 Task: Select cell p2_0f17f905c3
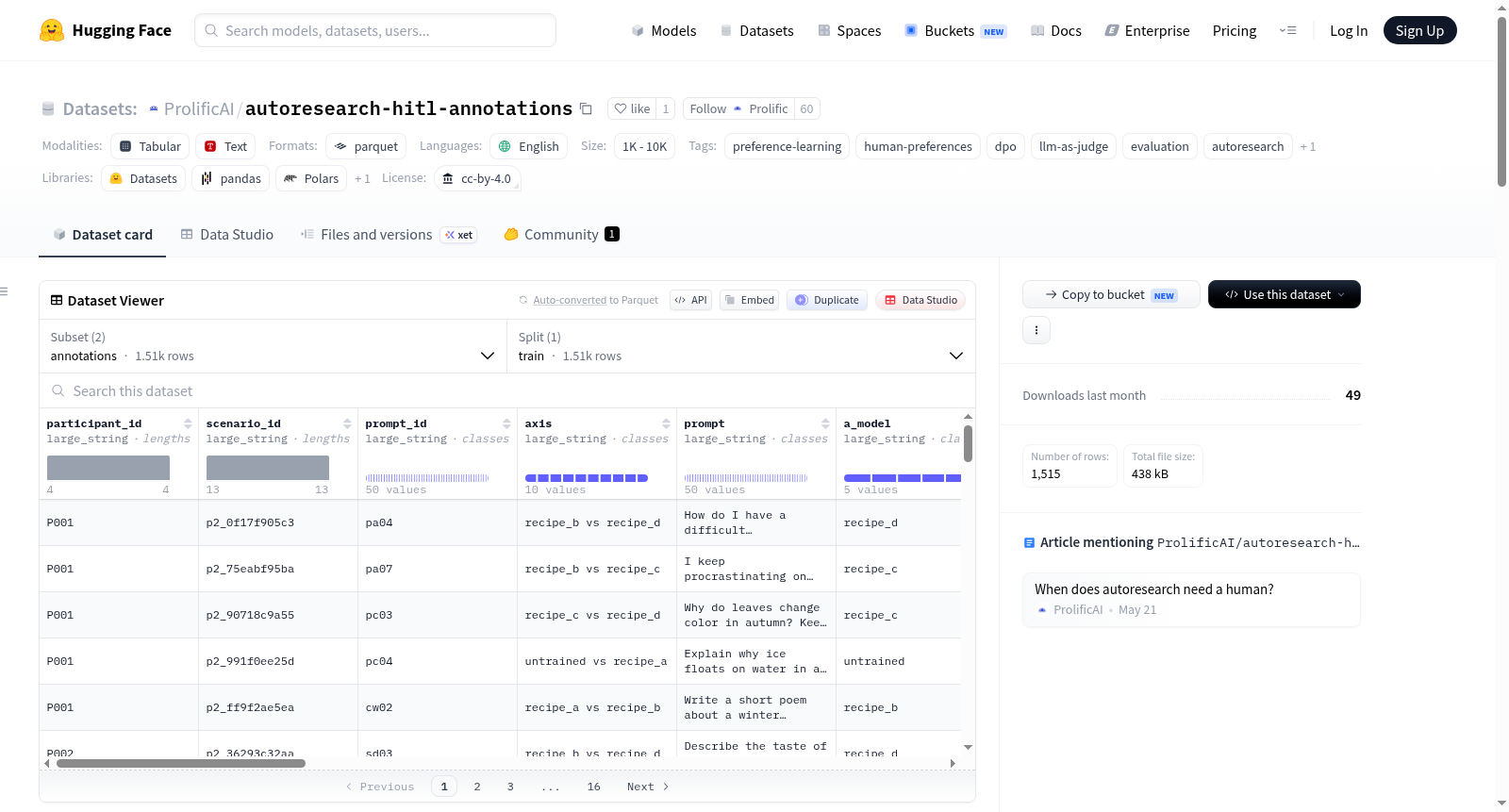click(x=278, y=522)
